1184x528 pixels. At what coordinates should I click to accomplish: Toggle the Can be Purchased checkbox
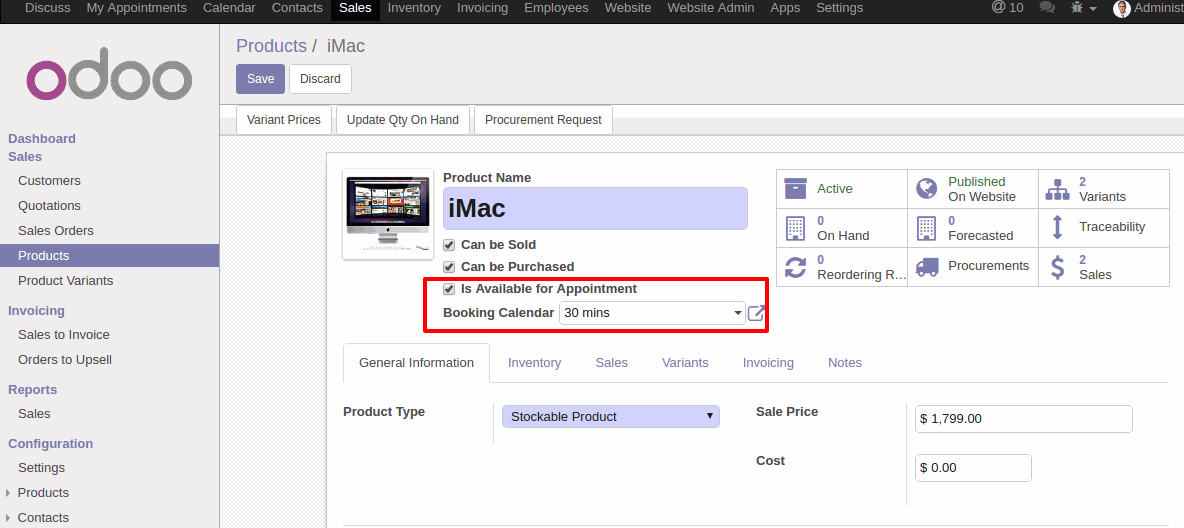[449, 267]
